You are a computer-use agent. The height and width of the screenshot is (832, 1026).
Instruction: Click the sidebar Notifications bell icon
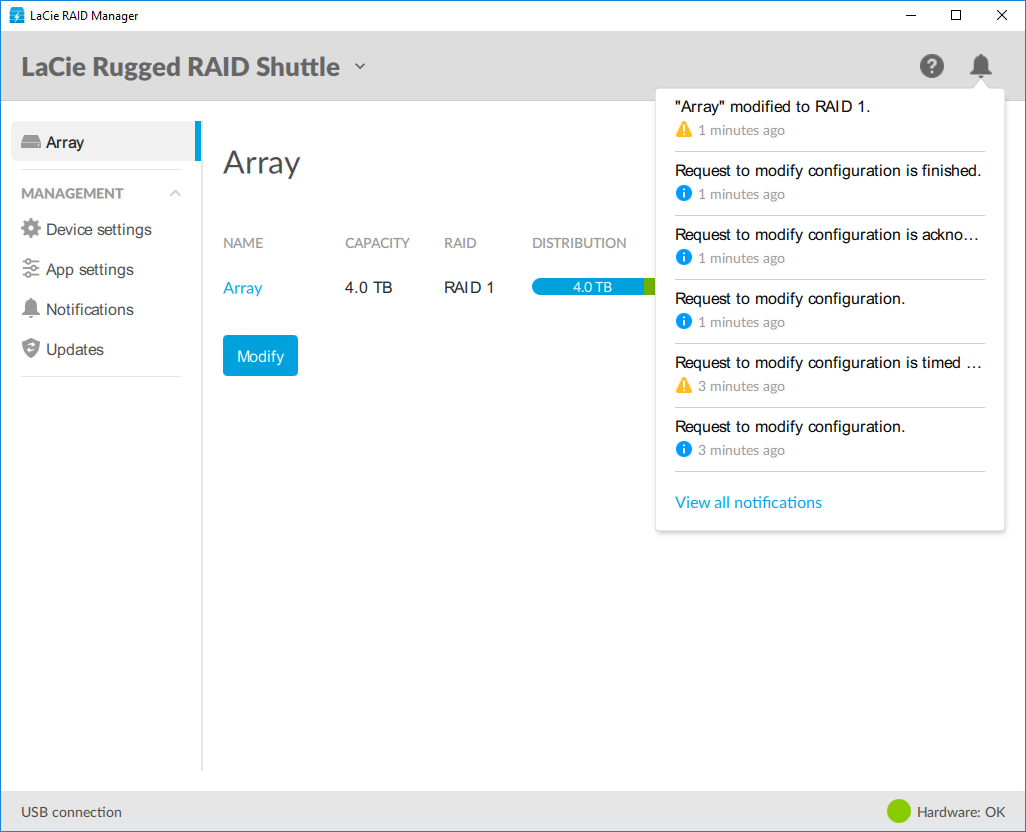31,309
